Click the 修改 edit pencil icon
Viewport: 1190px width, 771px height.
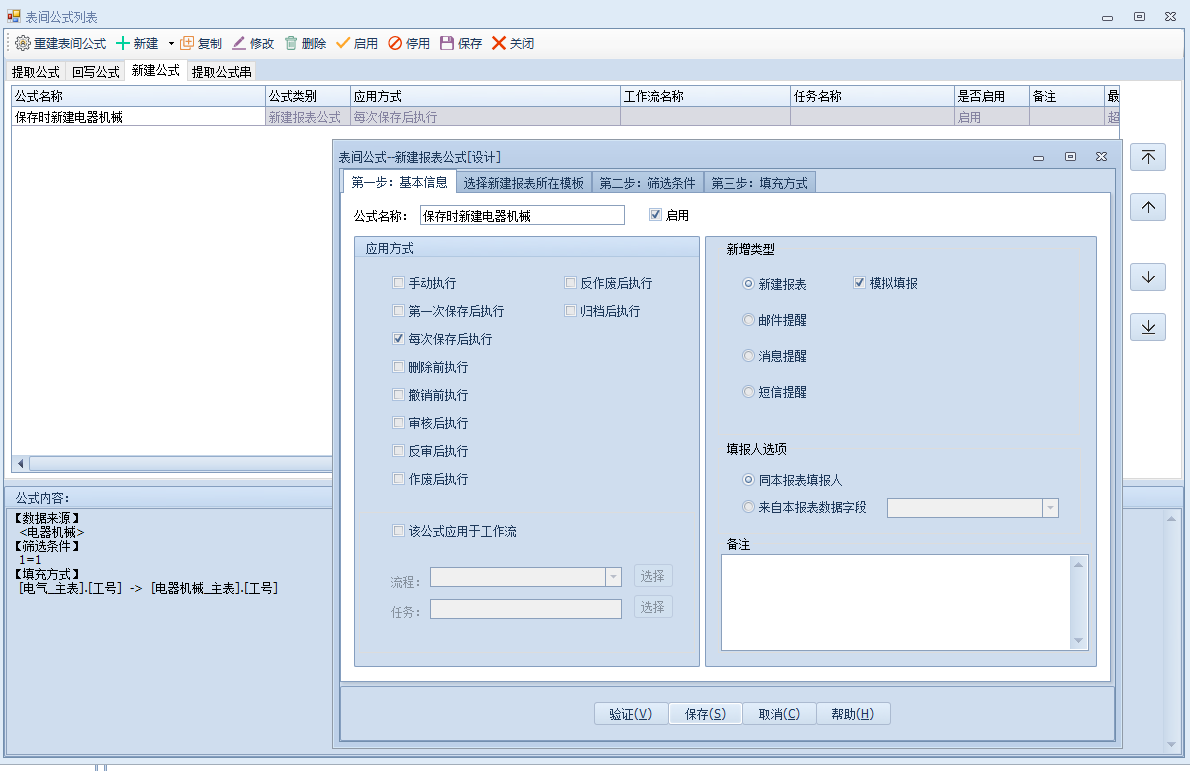pos(239,43)
